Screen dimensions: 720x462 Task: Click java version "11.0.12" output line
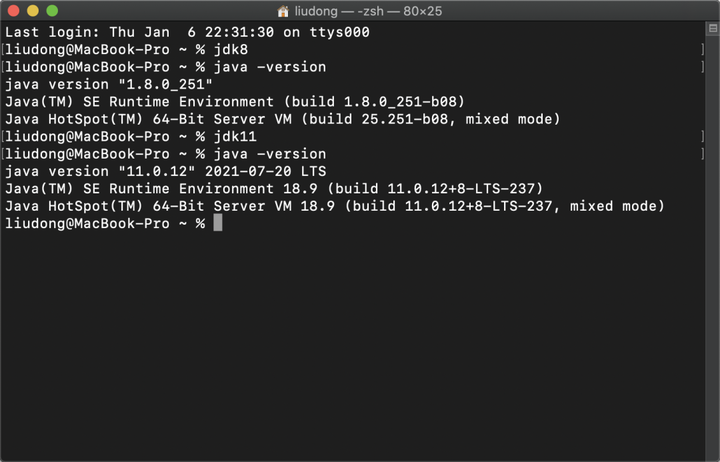[x=165, y=171]
